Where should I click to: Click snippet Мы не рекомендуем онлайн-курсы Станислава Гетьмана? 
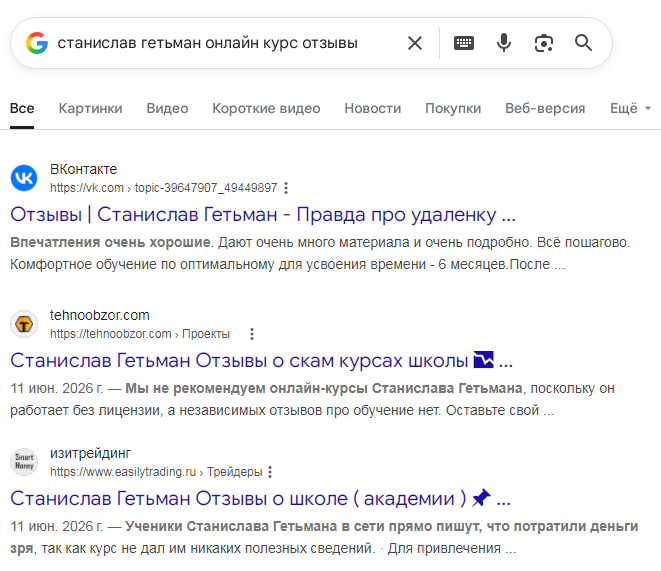[324, 388]
